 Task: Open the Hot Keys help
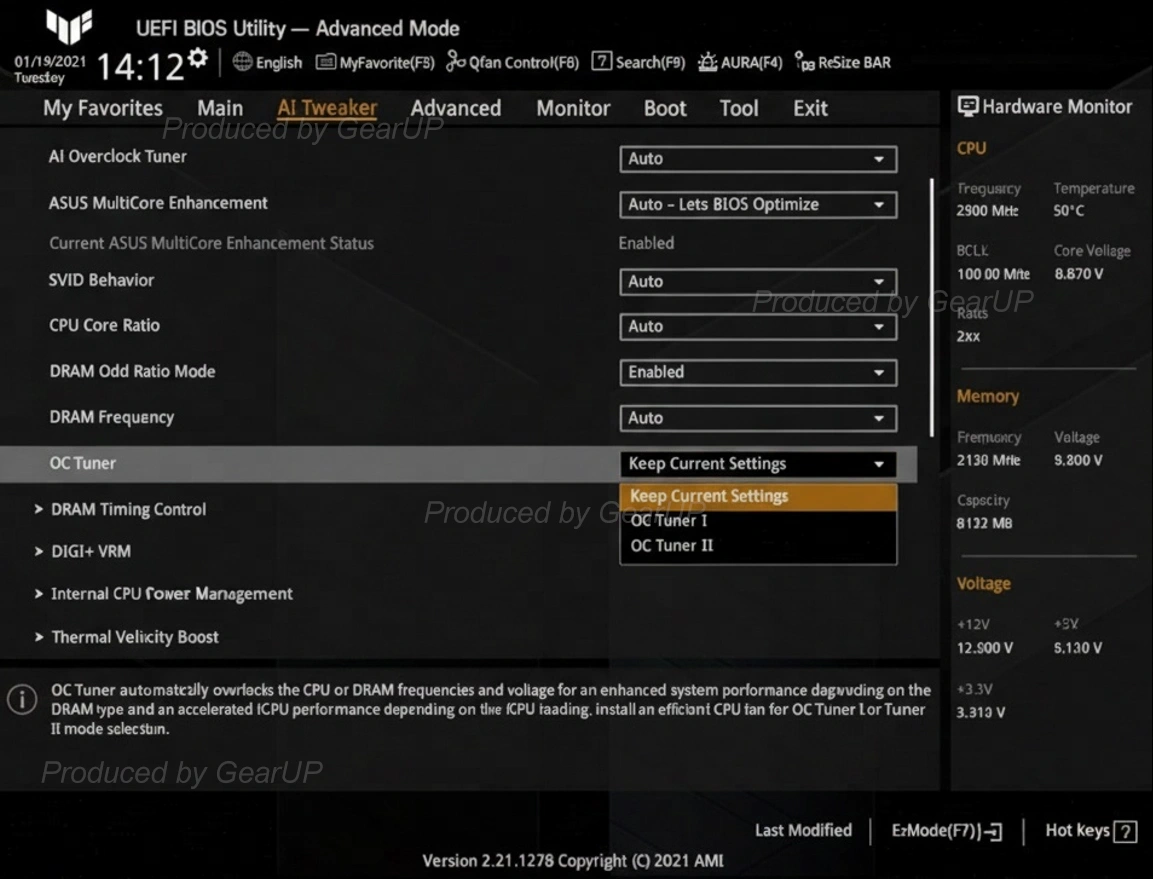[x=1090, y=831]
